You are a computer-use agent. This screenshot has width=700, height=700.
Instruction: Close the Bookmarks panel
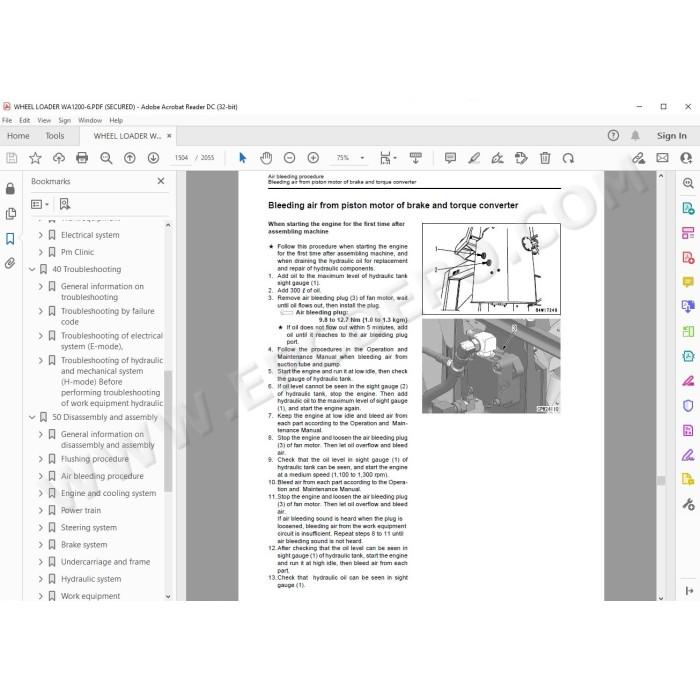(x=161, y=181)
